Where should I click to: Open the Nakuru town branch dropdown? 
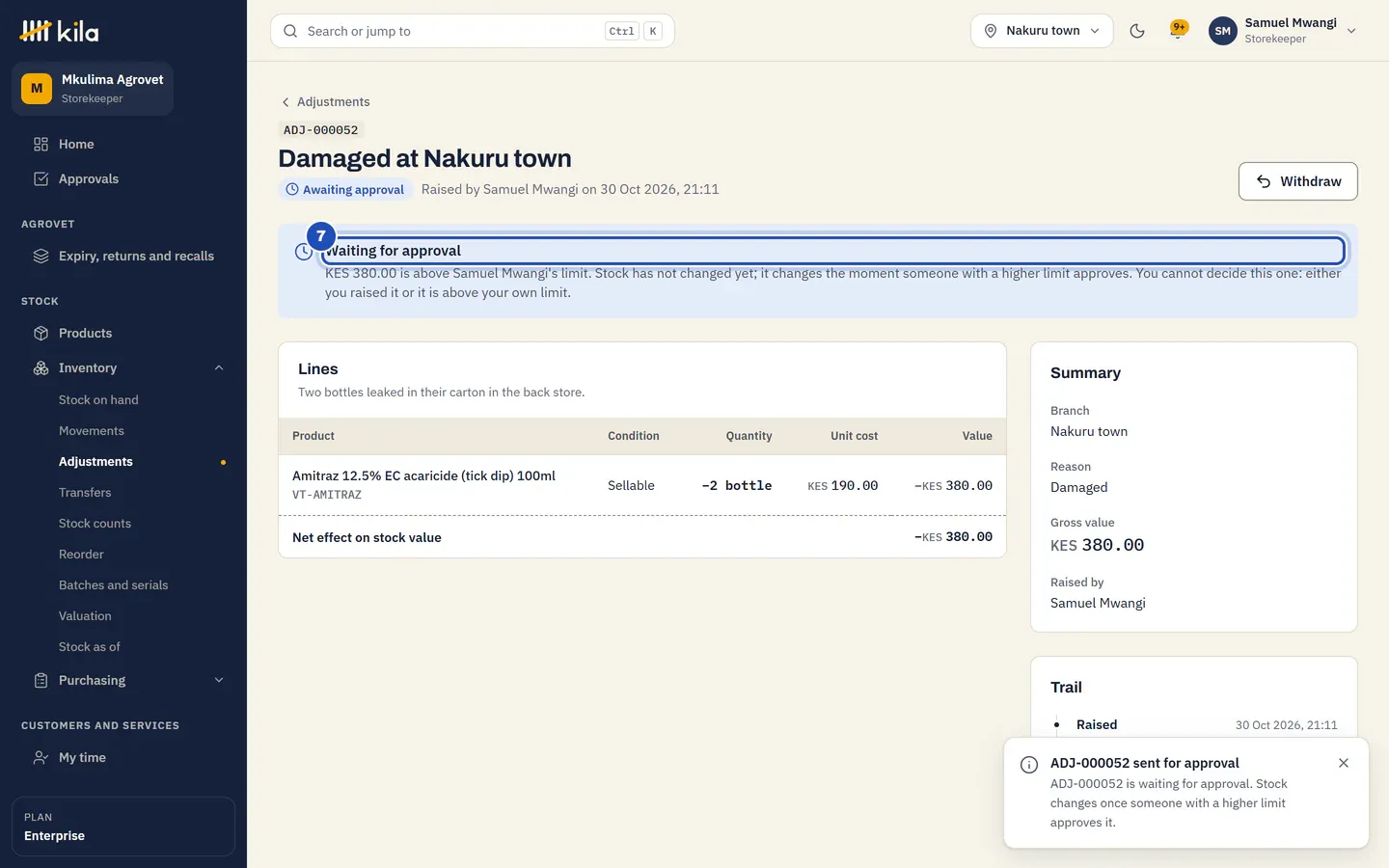1042,31
